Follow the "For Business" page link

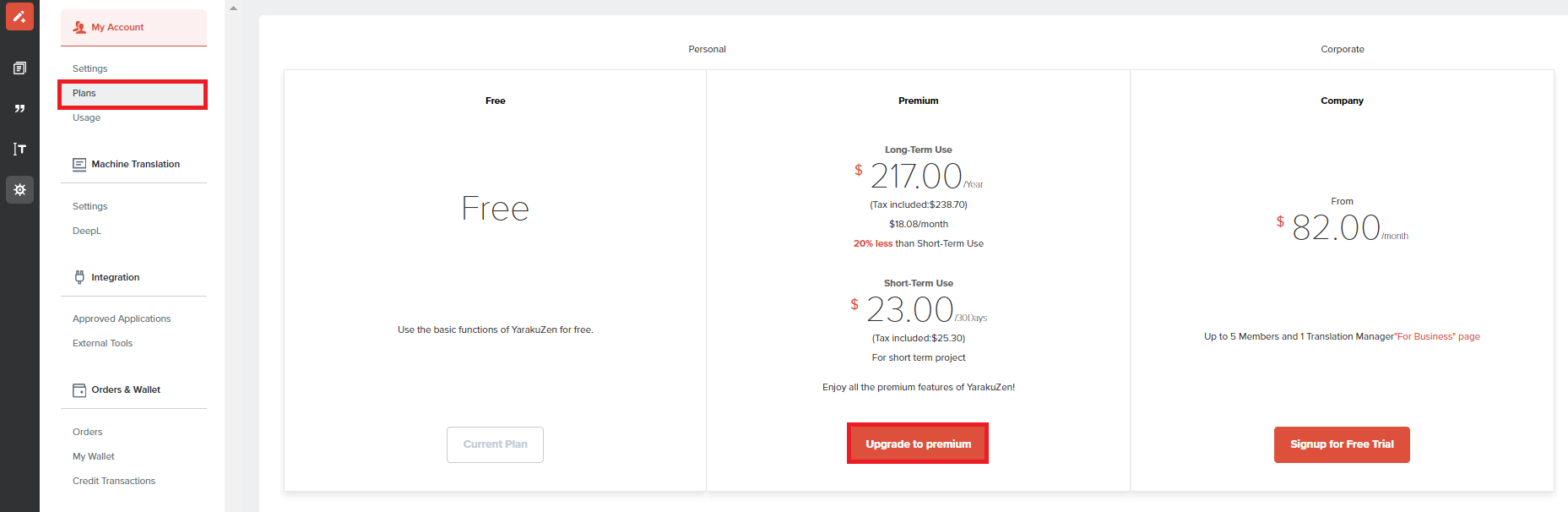pyautogui.click(x=1437, y=336)
